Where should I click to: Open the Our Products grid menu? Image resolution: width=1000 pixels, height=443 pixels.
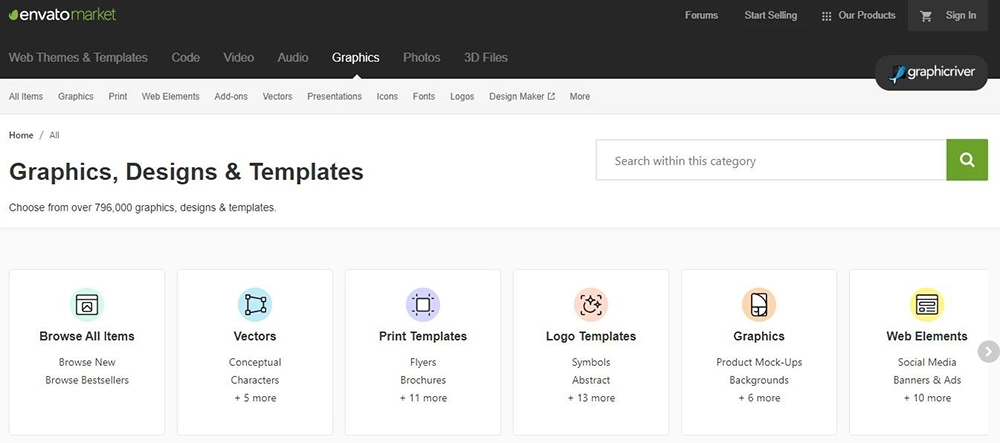coord(858,15)
